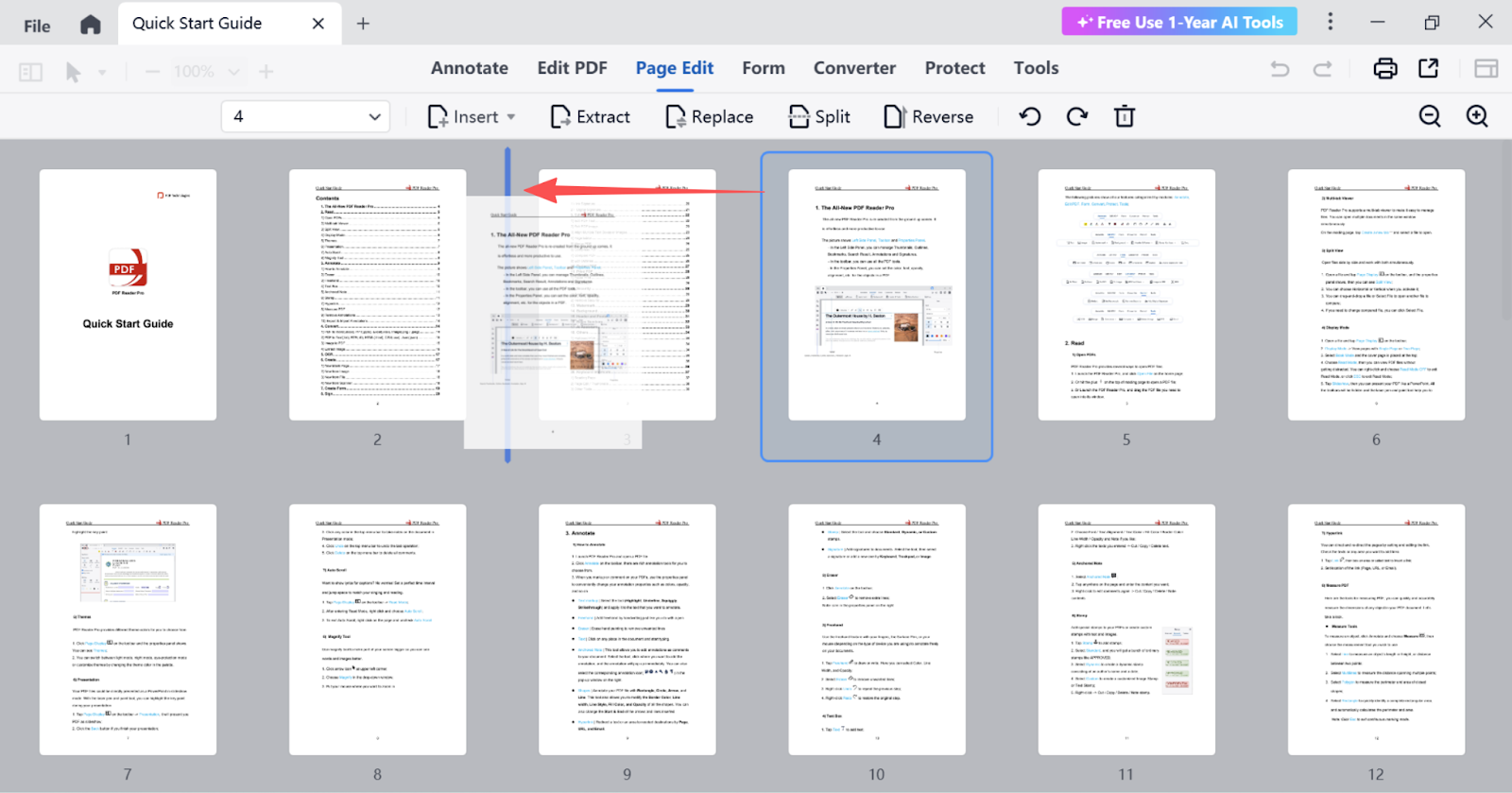This screenshot has height=793, width=1512.
Task: Toggle the right-side panel layout icon
Action: point(1486,68)
